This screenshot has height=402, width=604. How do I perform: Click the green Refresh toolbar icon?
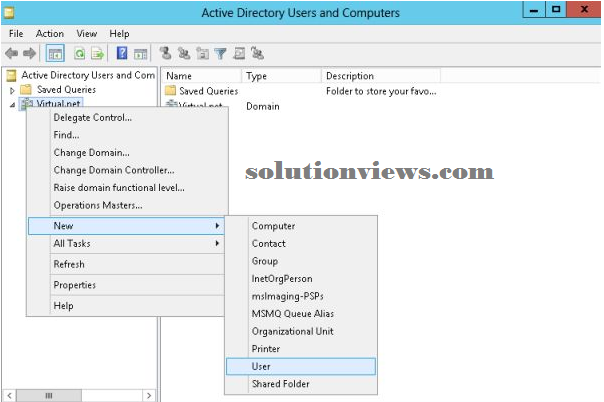80,54
